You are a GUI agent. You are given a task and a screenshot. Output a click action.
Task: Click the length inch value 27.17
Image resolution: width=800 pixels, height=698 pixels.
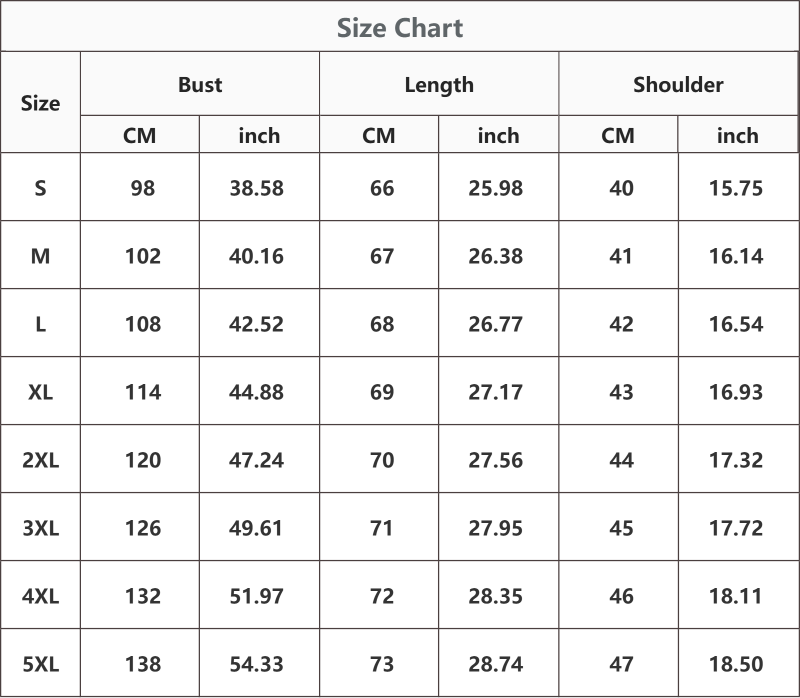[495, 392]
